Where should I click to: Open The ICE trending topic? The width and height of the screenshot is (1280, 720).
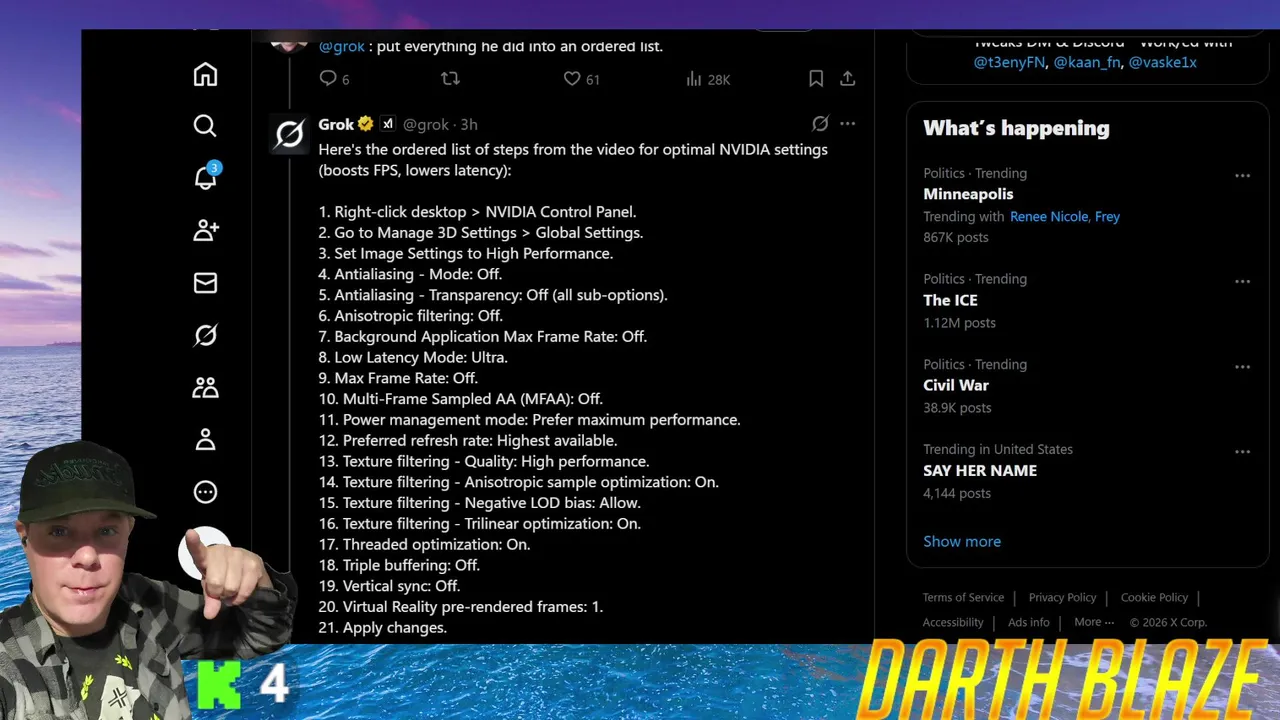[x=950, y=300]
